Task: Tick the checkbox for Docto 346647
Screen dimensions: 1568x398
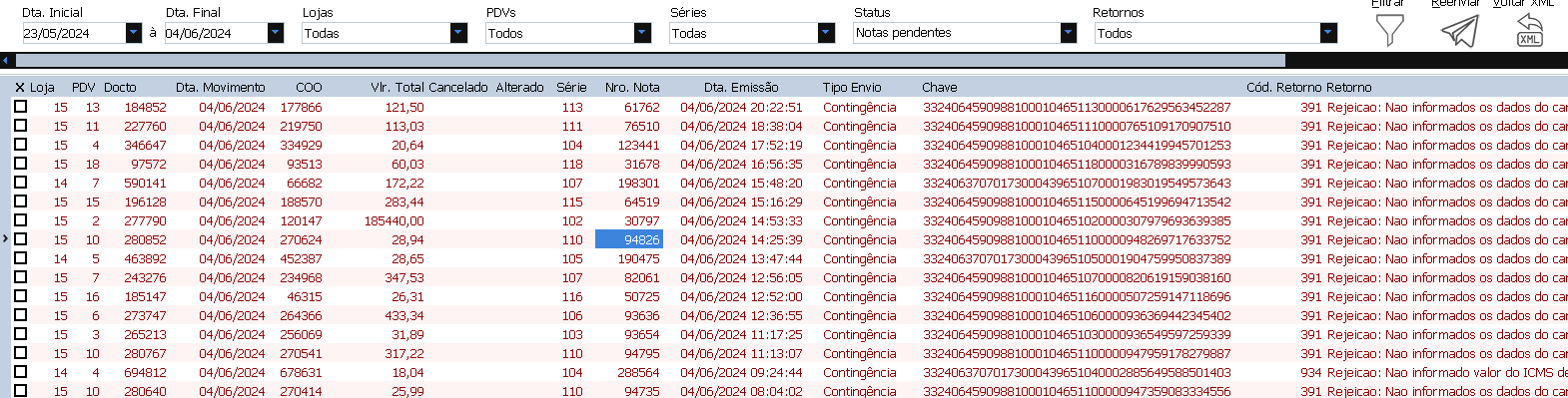Action: (x=20, y=145)
